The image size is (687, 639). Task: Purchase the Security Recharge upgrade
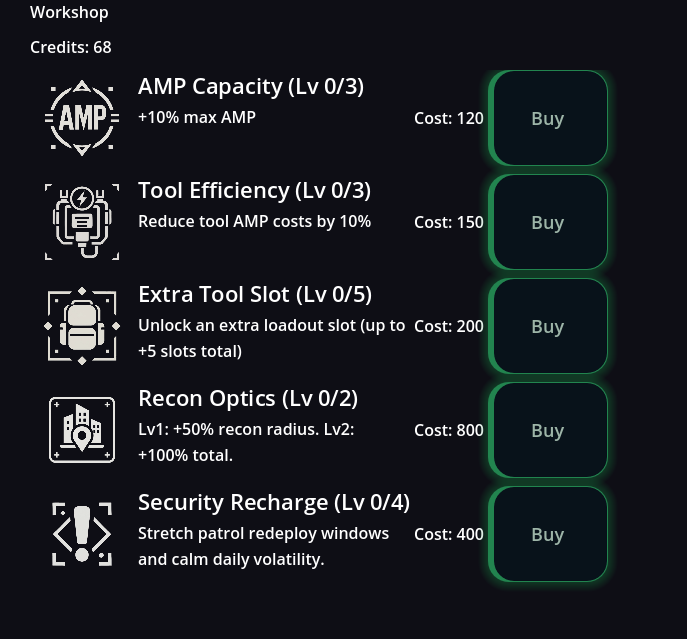click(x=548, y=534)
